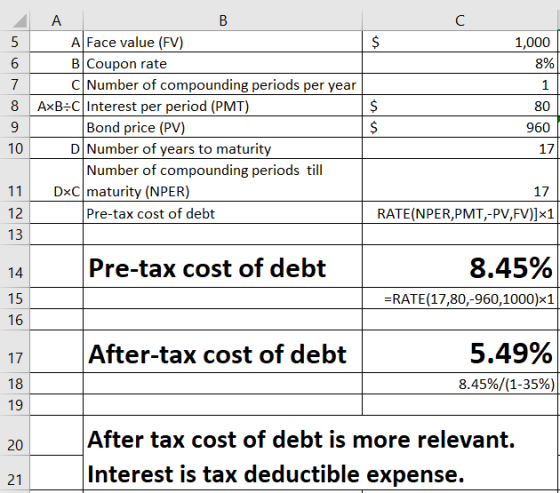Select row 16 header

coord(15,320)
